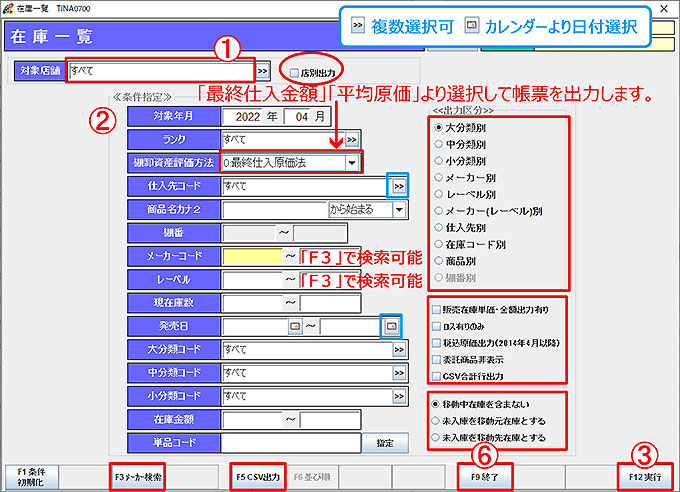Click the 在庫金額 maximum field
This screenshot has height=492, width=680.
click(x=330, y=420)
